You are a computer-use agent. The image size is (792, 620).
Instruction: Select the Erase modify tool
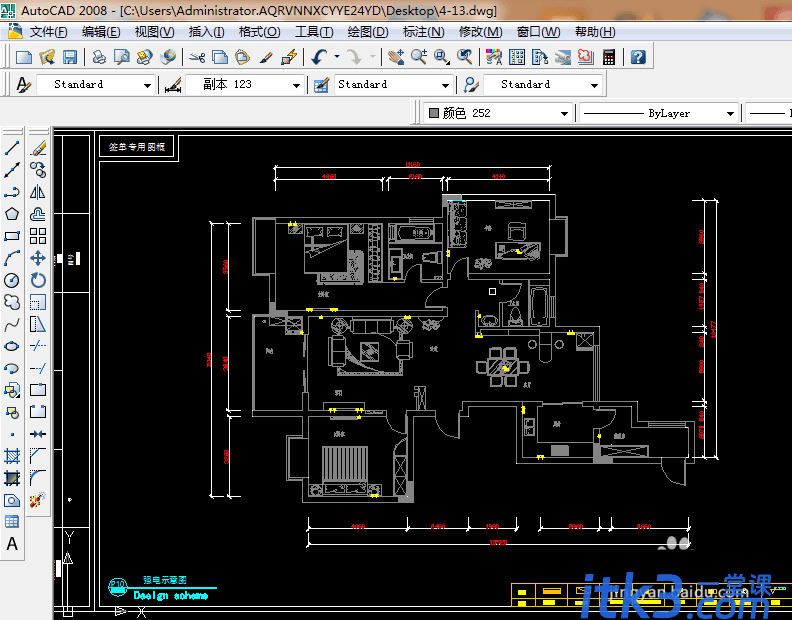(38, 148)
